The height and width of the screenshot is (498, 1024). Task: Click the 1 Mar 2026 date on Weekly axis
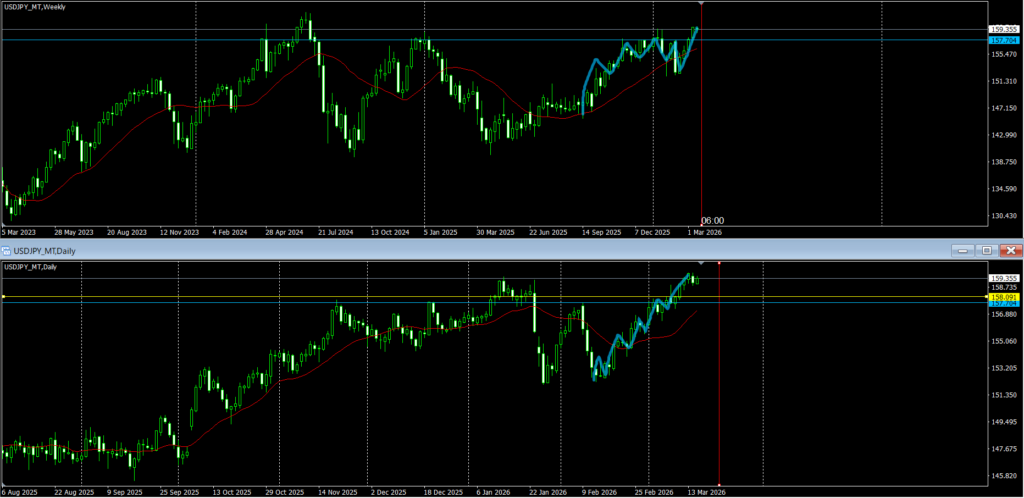[x=703, y=232]
